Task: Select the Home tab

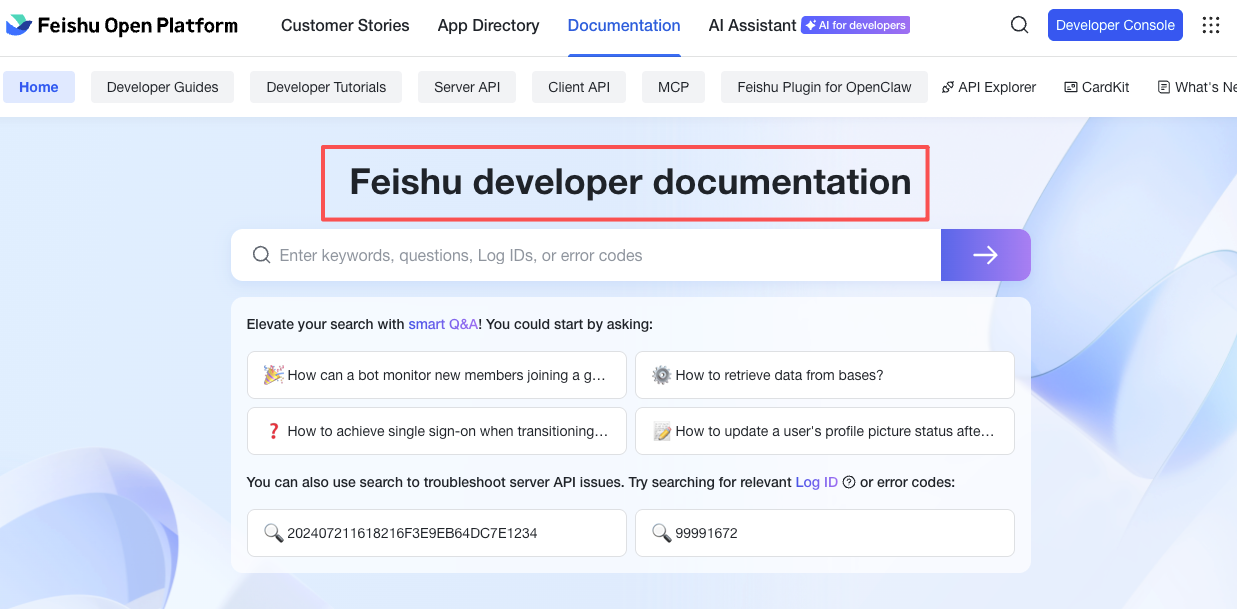Action: coord(39,87)
